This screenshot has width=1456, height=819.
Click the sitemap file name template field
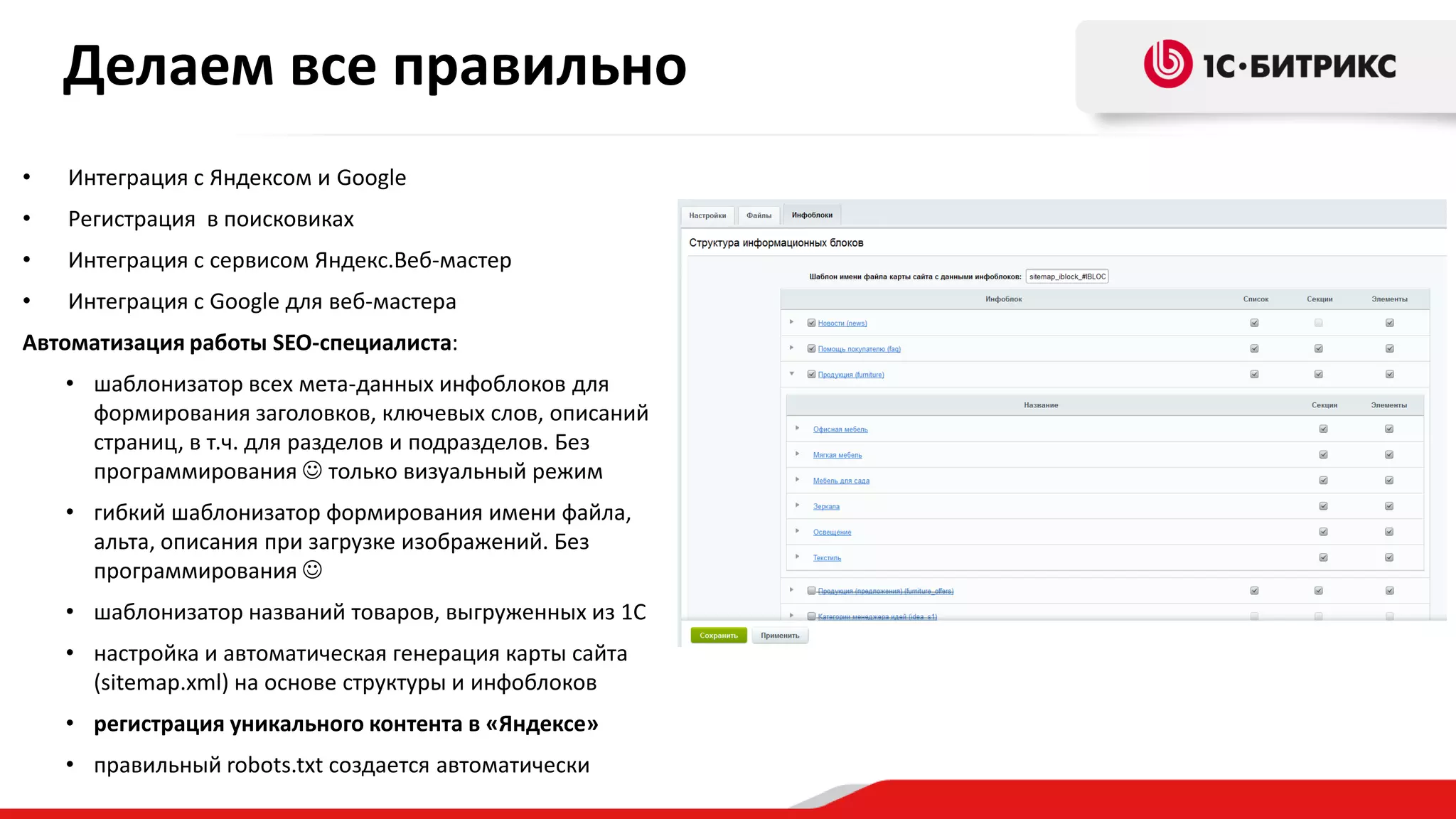point(1067,277)
